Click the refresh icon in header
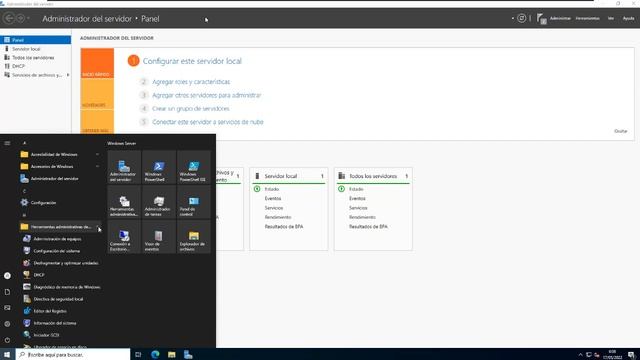Image resolution: width=640 pixels, height=360 pixels. (x=522, y=18)
